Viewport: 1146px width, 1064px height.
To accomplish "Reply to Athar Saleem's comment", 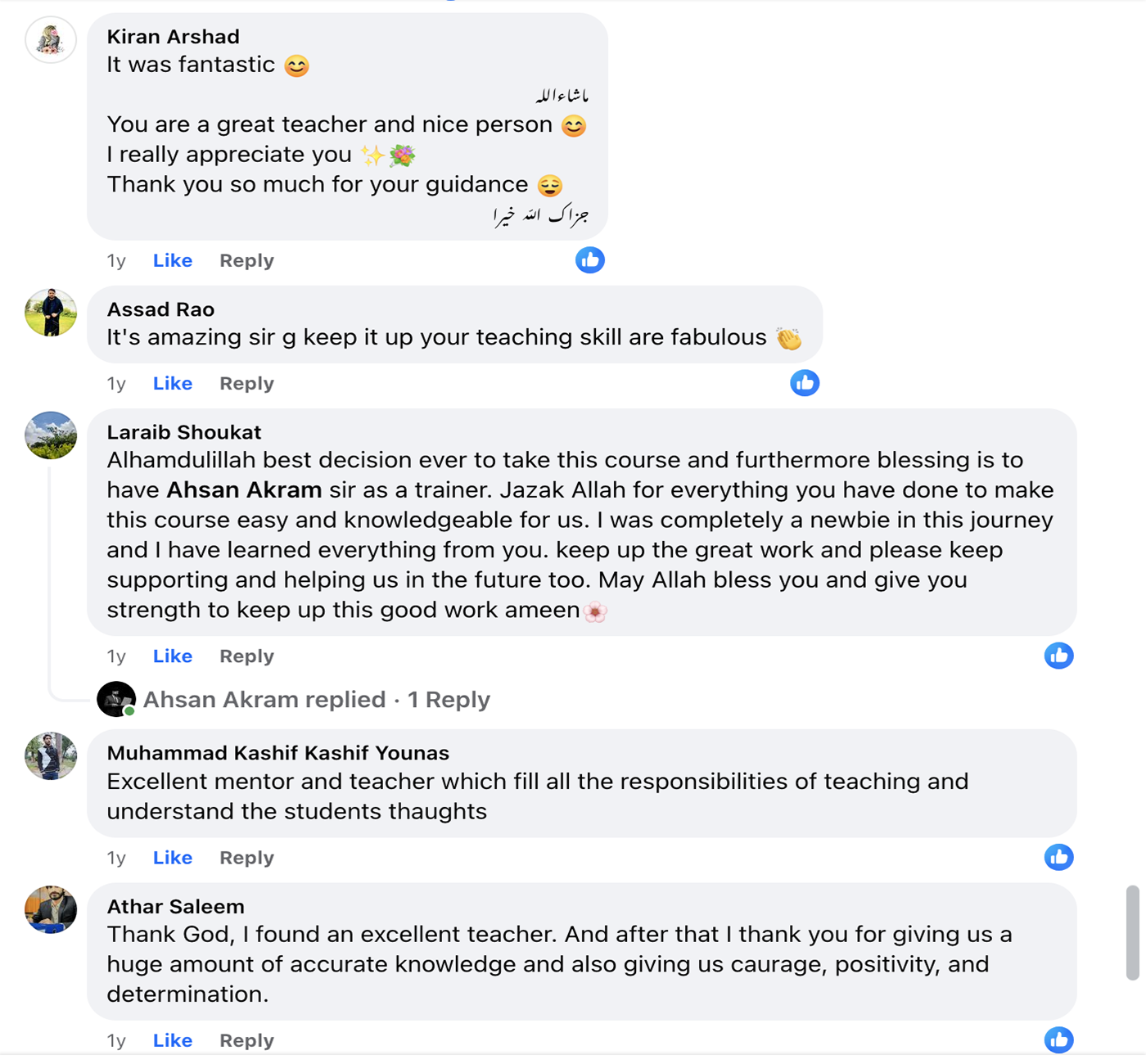I will coord(246,1040).
